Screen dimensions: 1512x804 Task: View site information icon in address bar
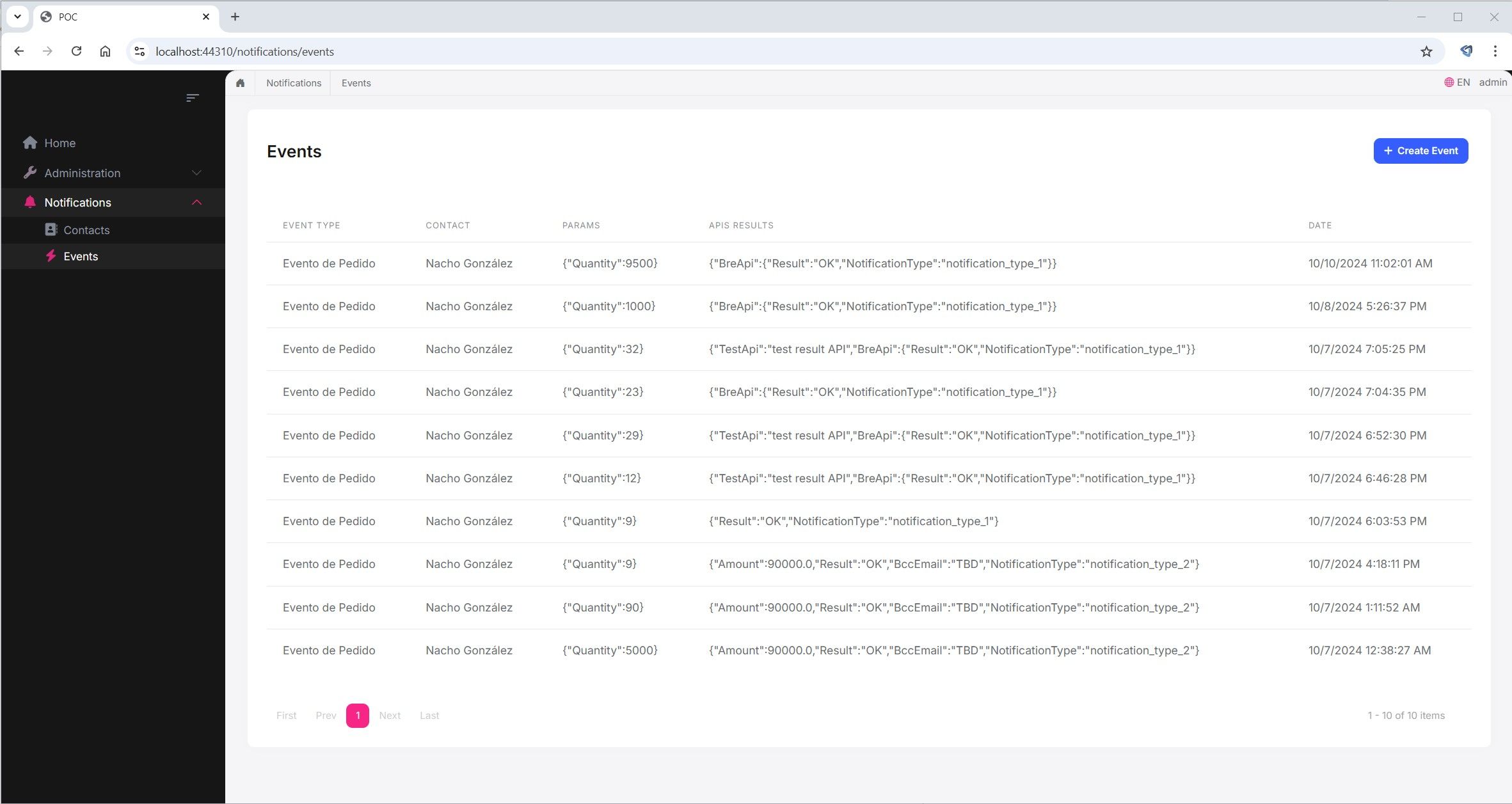[139, 51]
